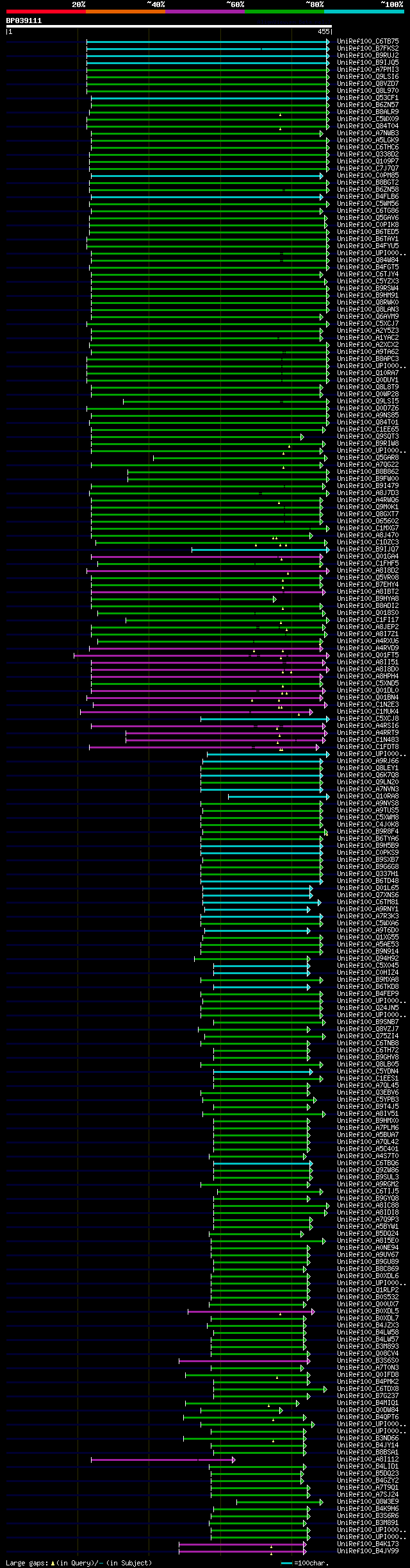Screen dimensions: 410x1568
Task: Click the UniRef100_Q0DW84 hit
Action: [x=368, y=1410]
